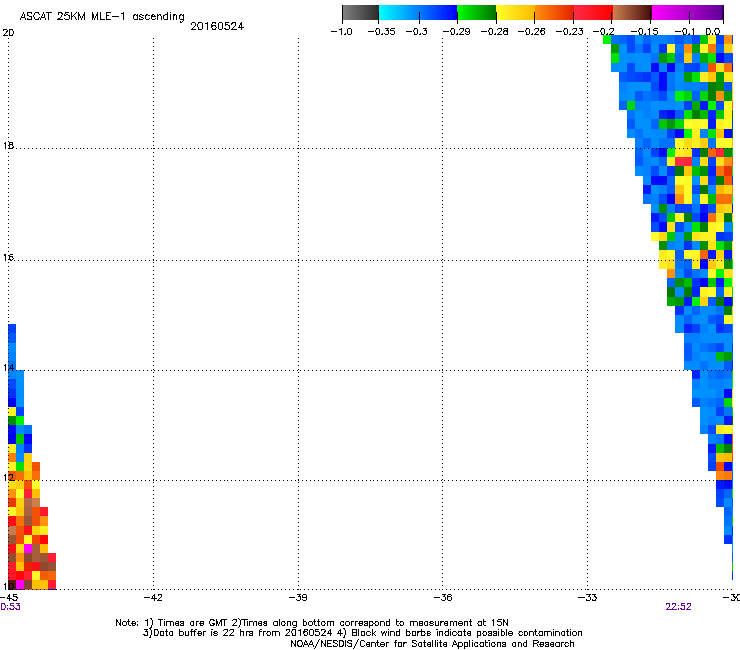Click the -1.0 color bar label

point(342,32)
